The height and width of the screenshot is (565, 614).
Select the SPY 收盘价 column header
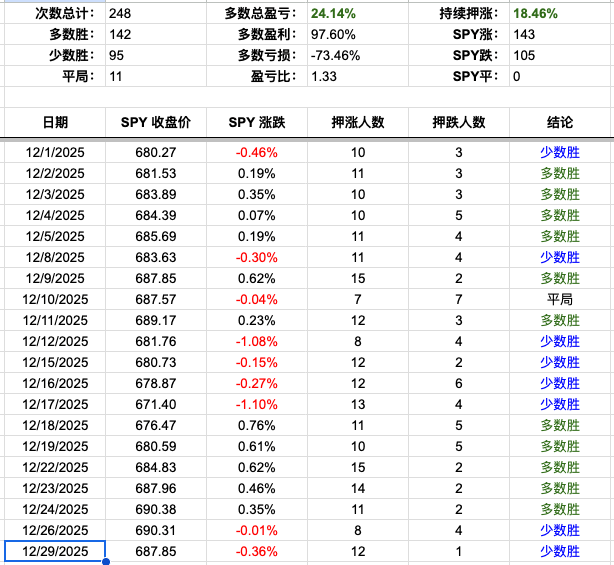[x=156, y=122]
